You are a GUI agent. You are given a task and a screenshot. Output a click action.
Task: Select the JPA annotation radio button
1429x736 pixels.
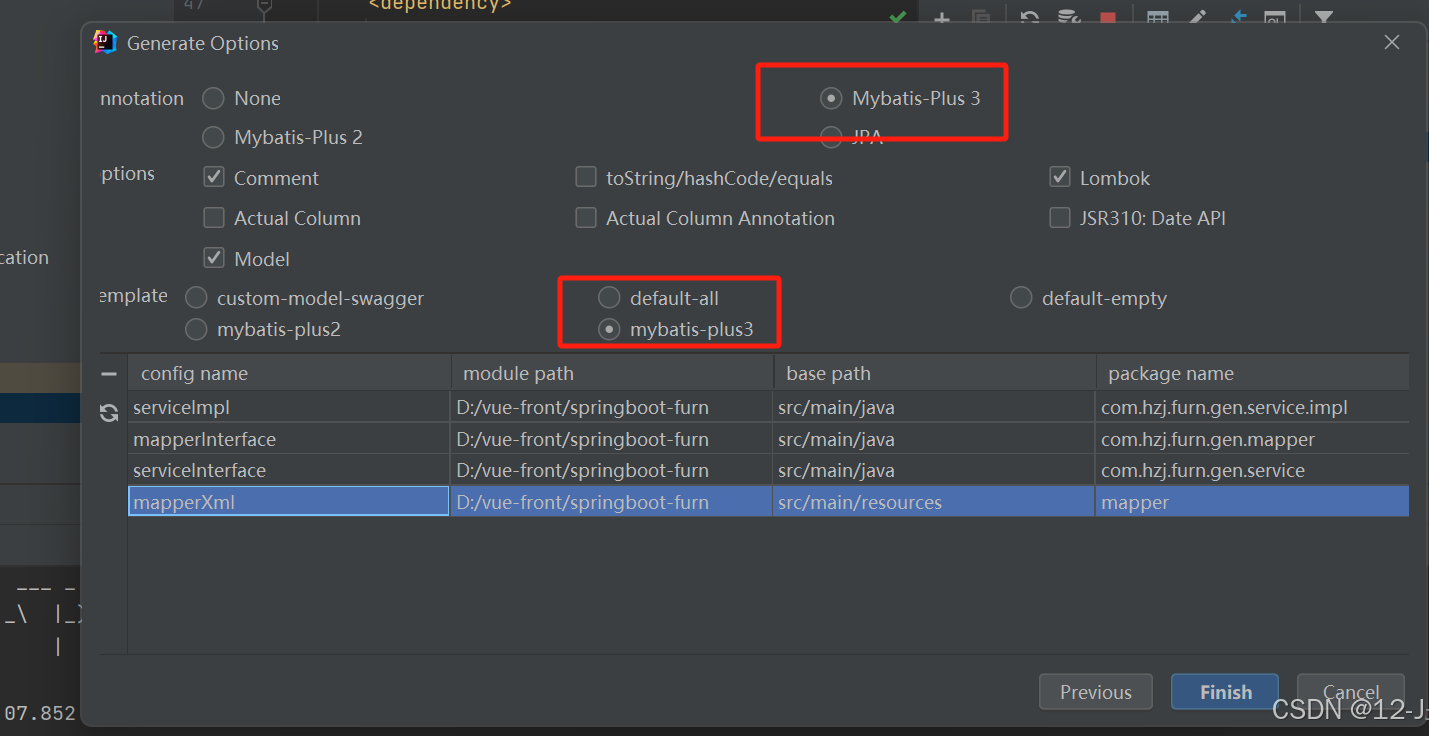point(831,137)
